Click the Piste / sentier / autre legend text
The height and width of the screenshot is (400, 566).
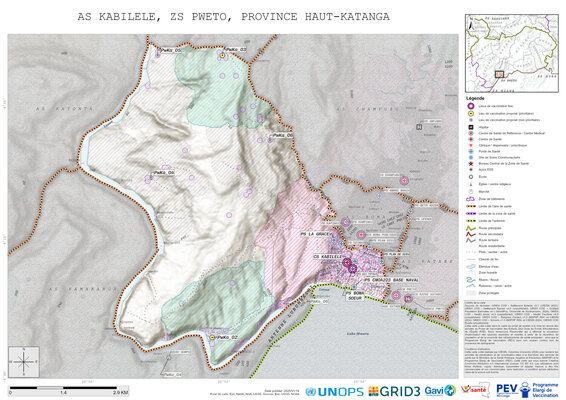(x=493, y=252)
